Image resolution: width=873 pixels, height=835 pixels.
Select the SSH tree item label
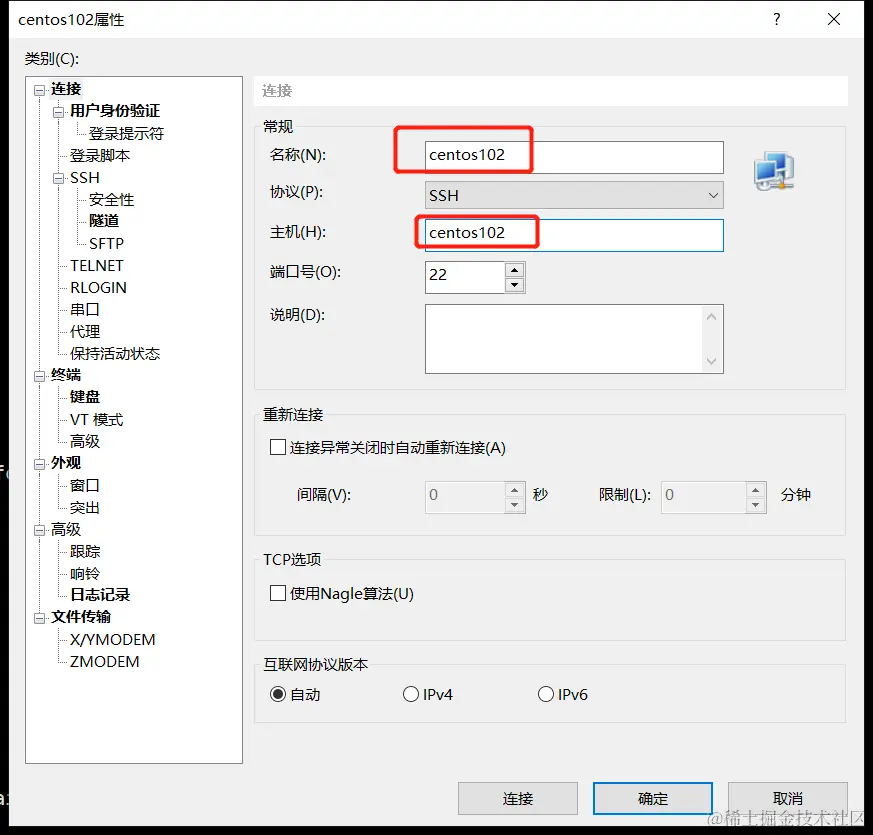point(85,178)
